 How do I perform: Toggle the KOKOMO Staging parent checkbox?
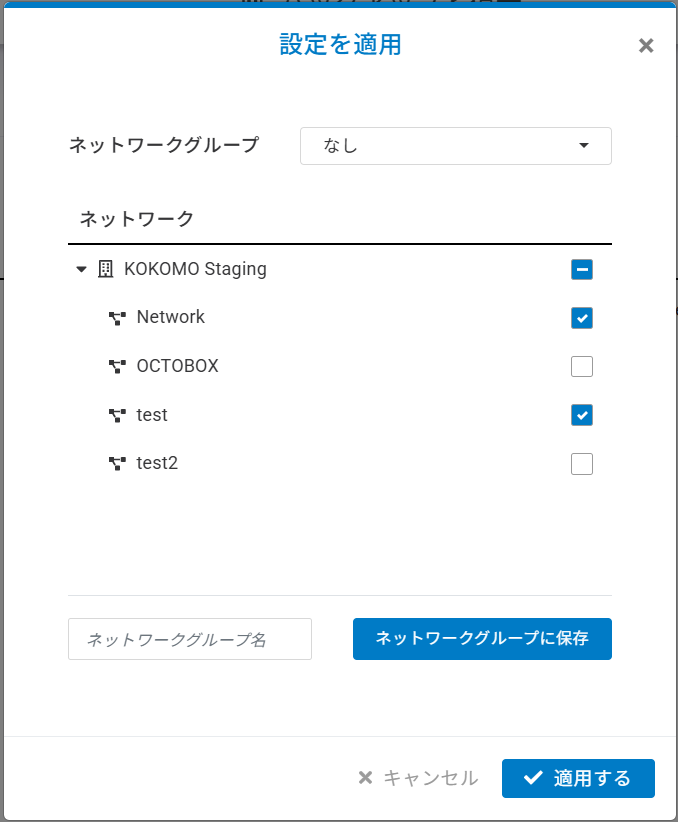tap(582, 269)
